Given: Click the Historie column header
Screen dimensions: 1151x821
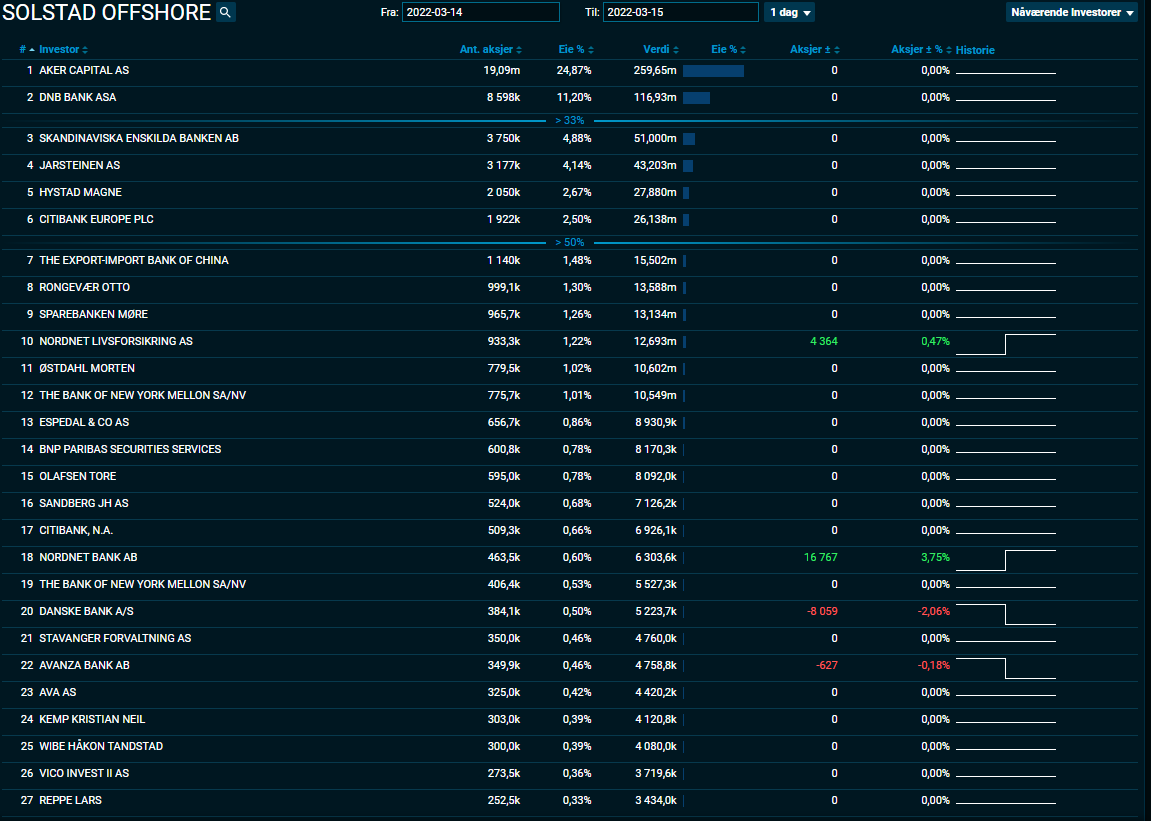Looking at the screenshot, I should (975, 50).
